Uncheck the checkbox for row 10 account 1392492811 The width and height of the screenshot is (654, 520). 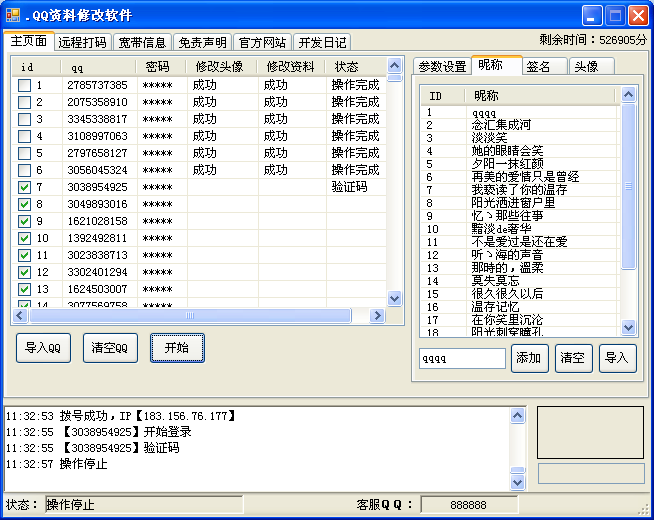[24, 238]
